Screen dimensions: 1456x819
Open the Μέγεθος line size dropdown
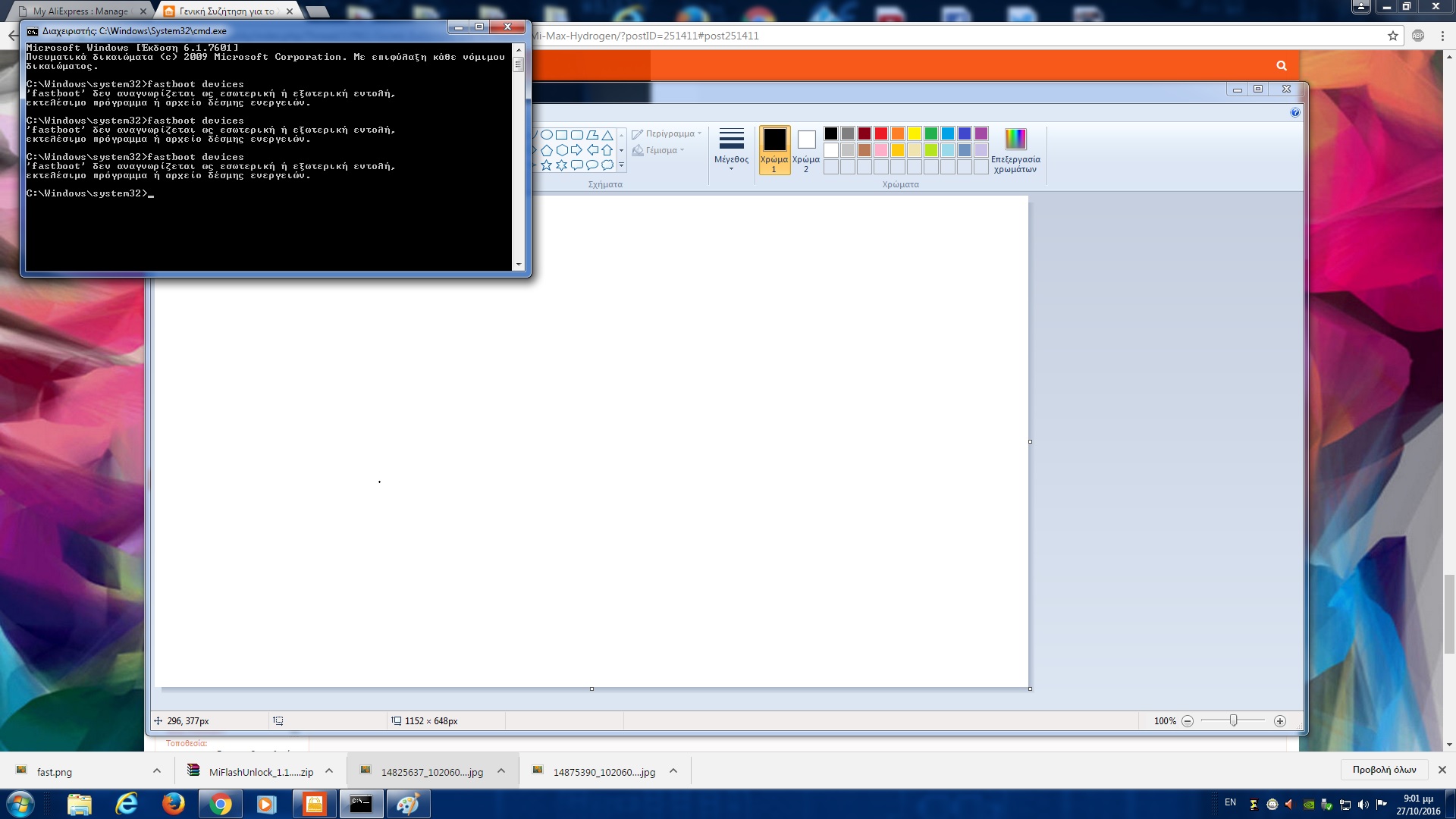pyautogui.click(x=731, y=149)
